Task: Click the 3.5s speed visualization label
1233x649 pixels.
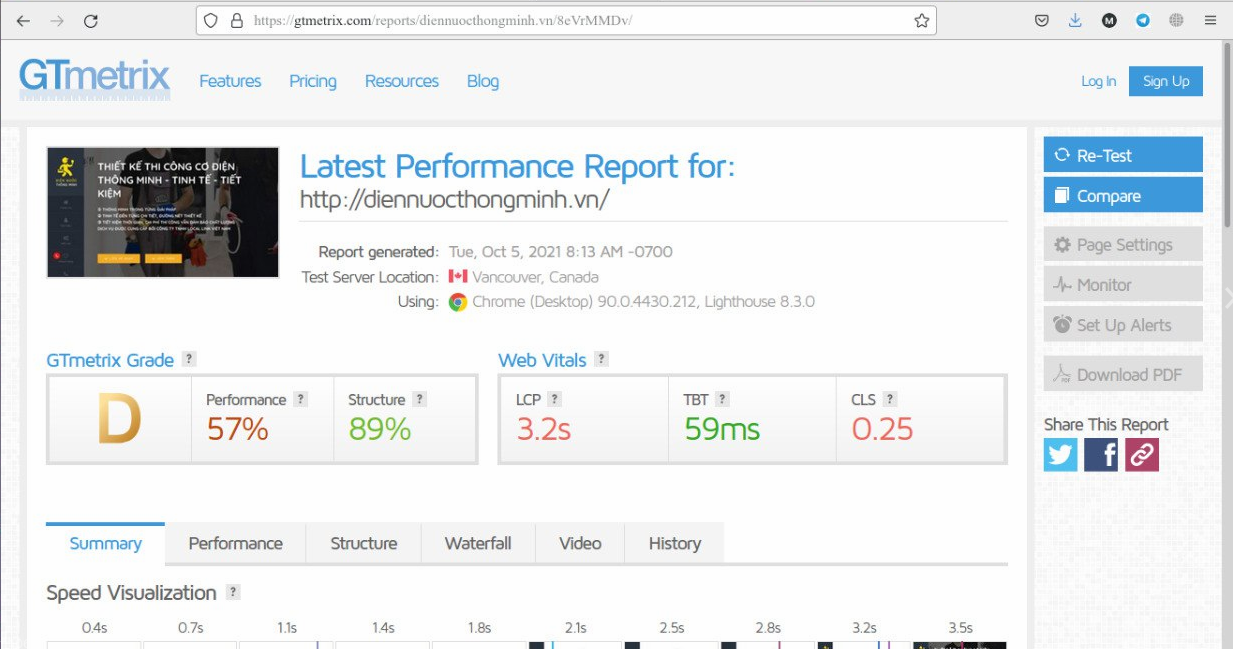Action: [960, 628]
